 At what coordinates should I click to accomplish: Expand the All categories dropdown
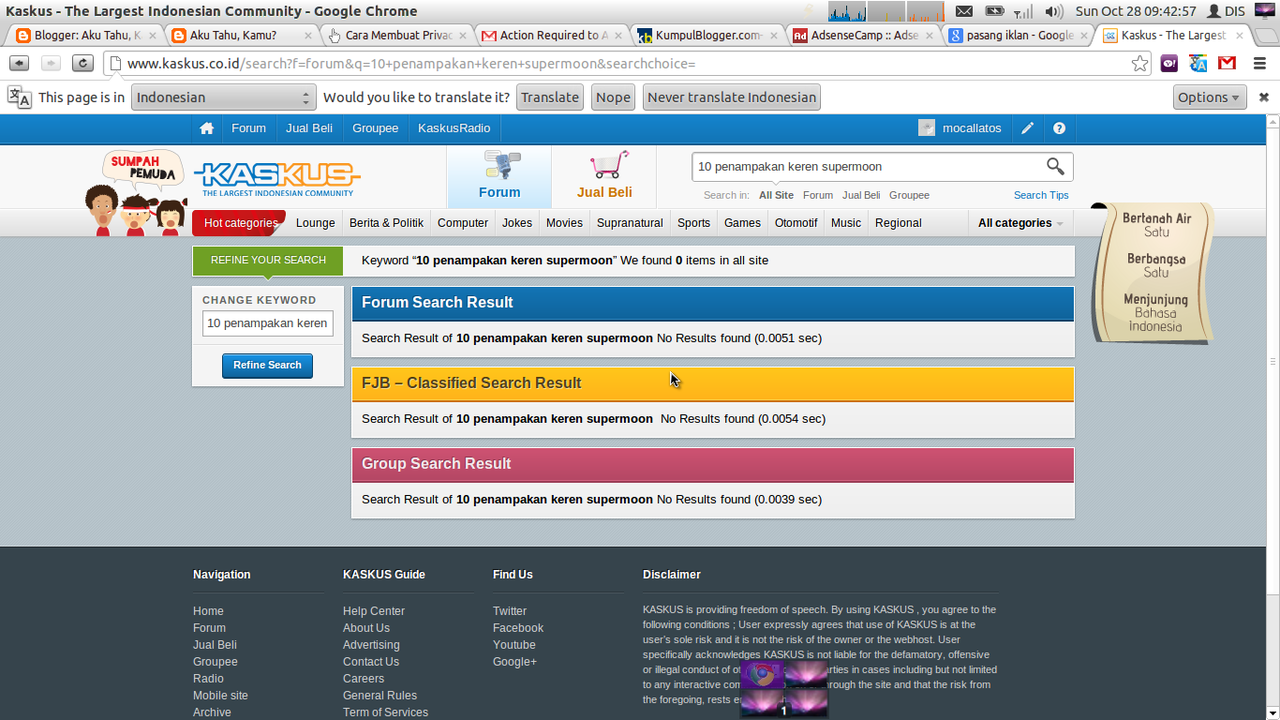point(1020,223)
